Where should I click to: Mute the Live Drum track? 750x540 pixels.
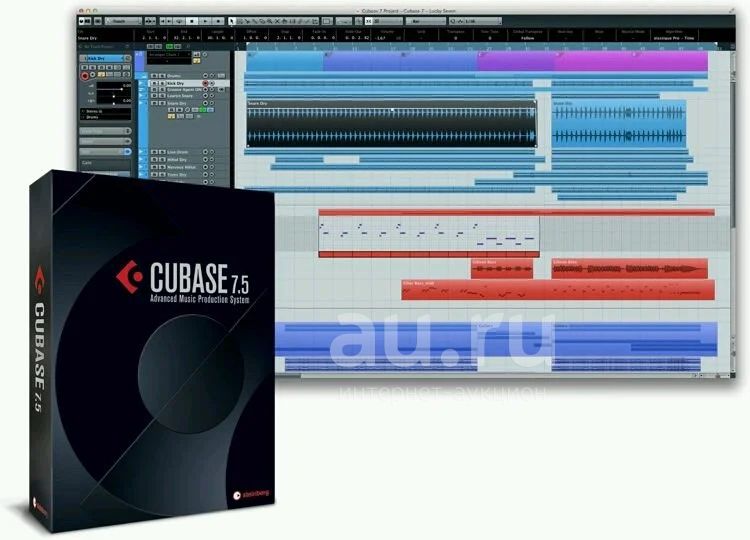point(154,152)
